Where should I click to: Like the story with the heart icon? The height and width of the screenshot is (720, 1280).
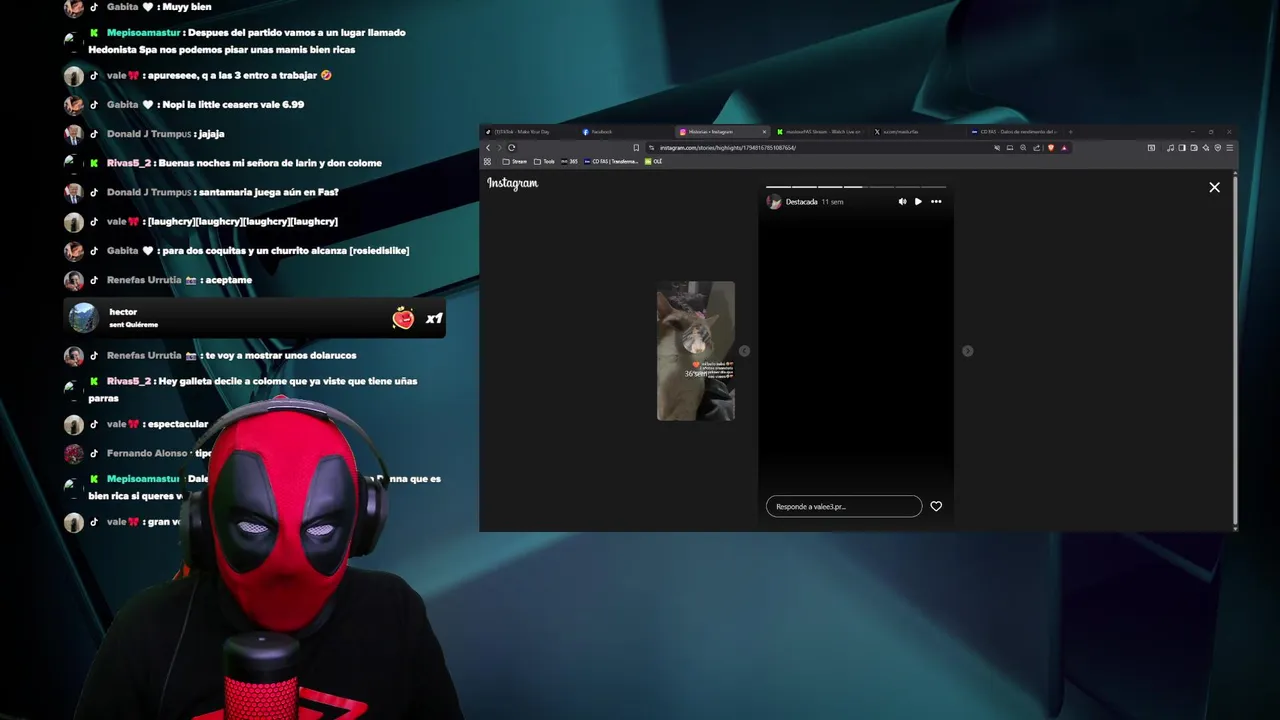pyautogui.click(x=936, y=506)
